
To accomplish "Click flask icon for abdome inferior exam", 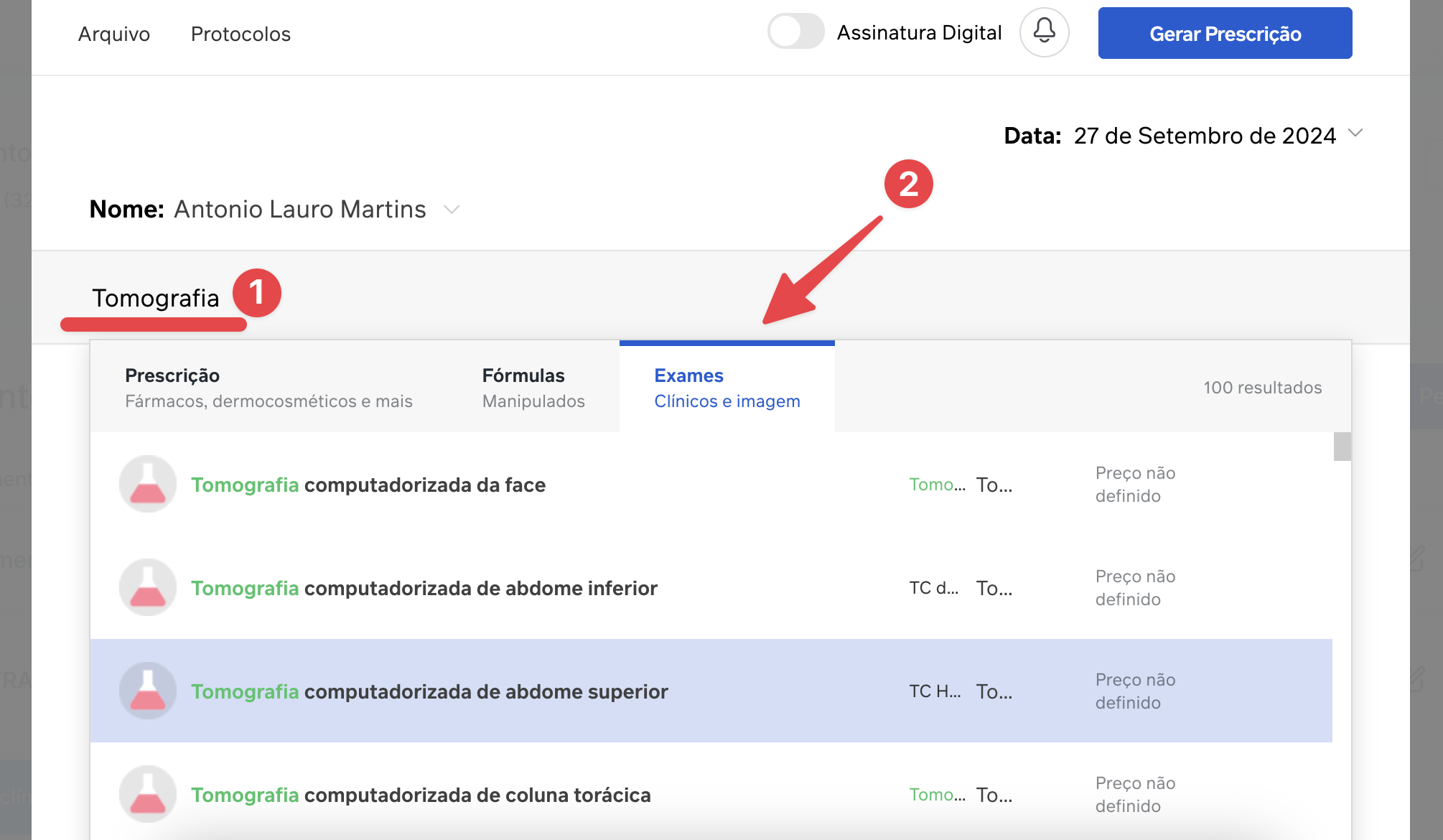I will tap(148, 587).
